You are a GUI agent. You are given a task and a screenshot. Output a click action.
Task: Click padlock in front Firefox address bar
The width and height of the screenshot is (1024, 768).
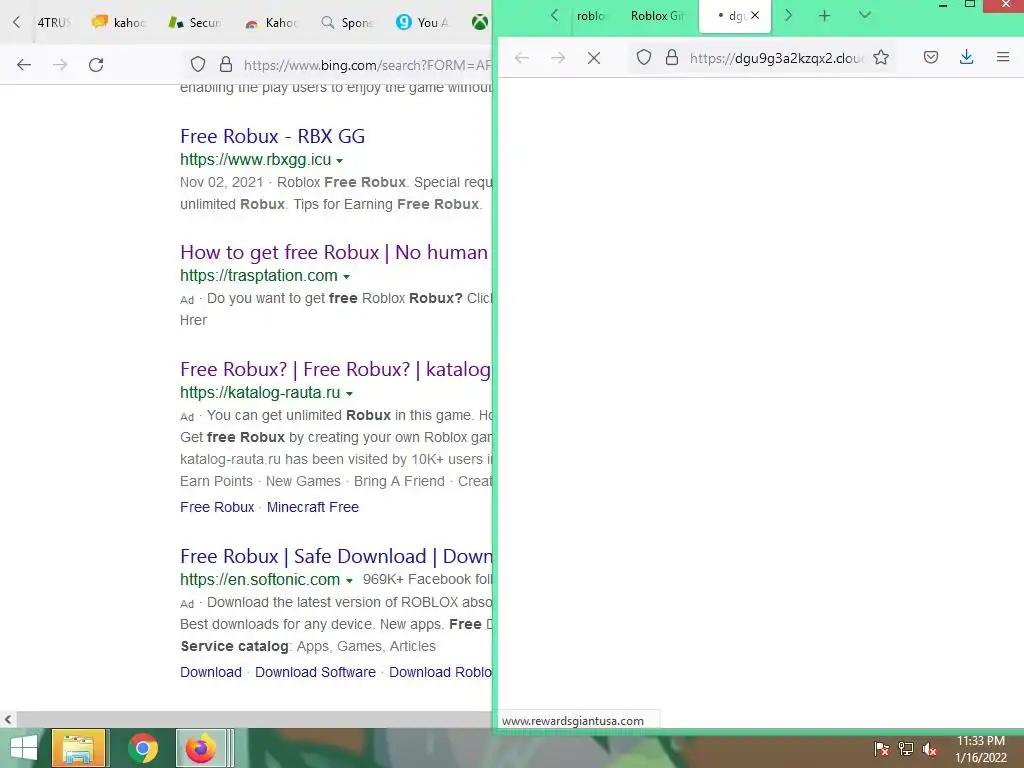tap(671, 57)
